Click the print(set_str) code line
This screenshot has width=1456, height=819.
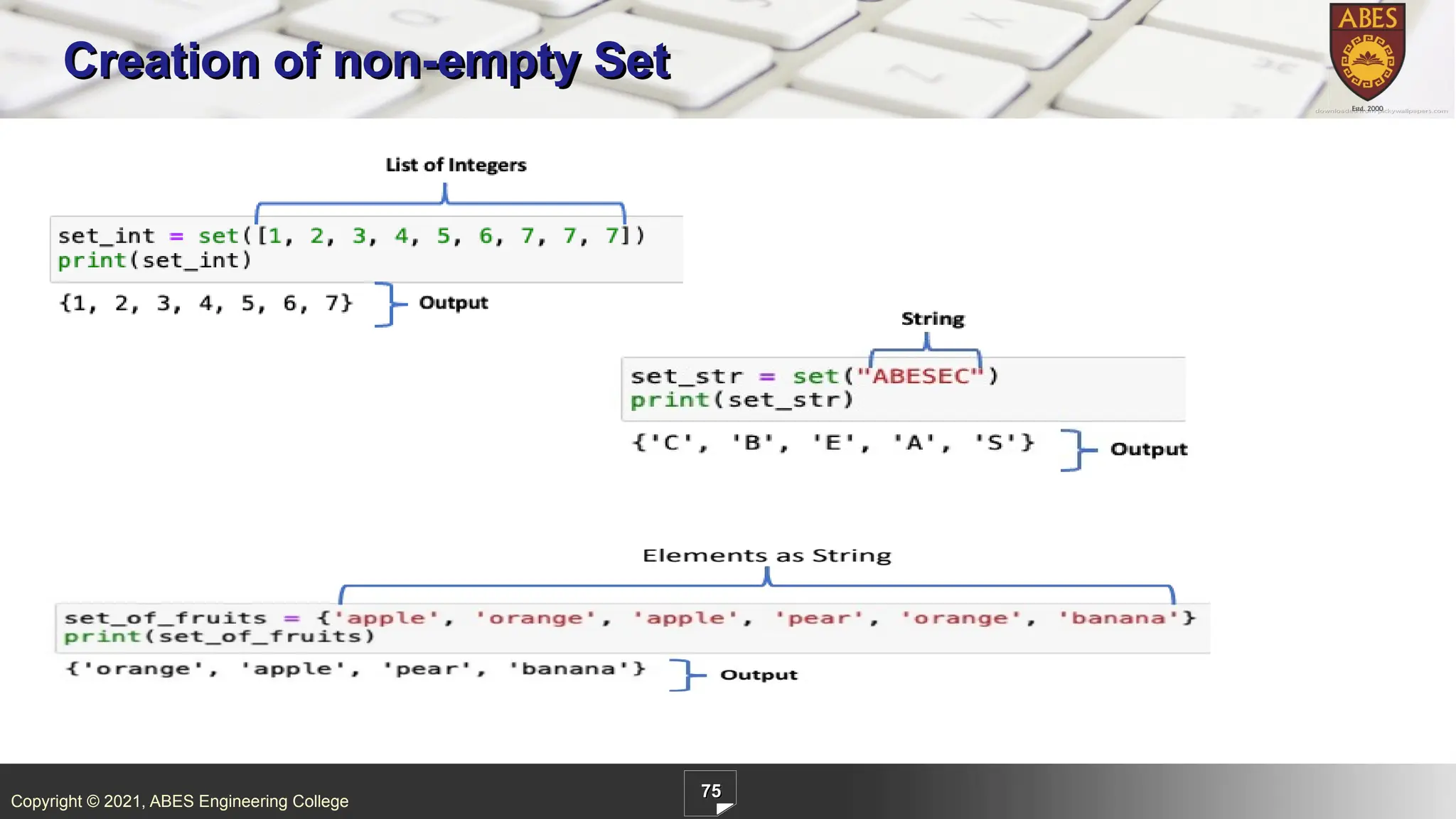pos(742,400)
